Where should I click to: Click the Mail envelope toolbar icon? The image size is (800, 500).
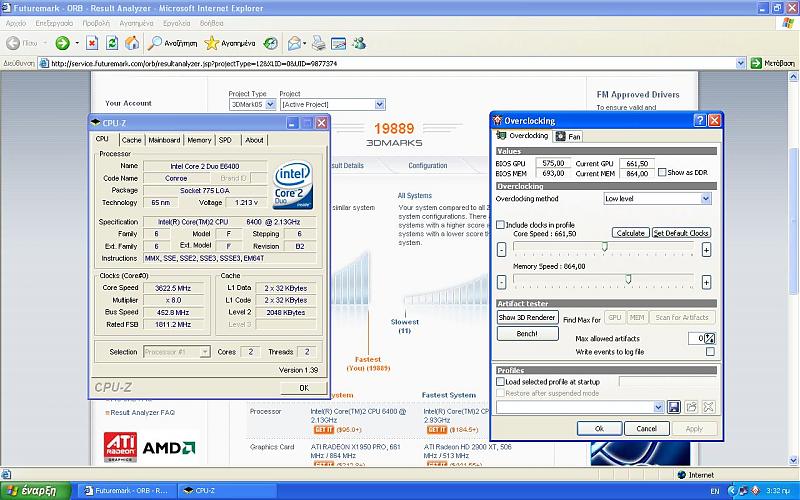(x=294, y=43)
